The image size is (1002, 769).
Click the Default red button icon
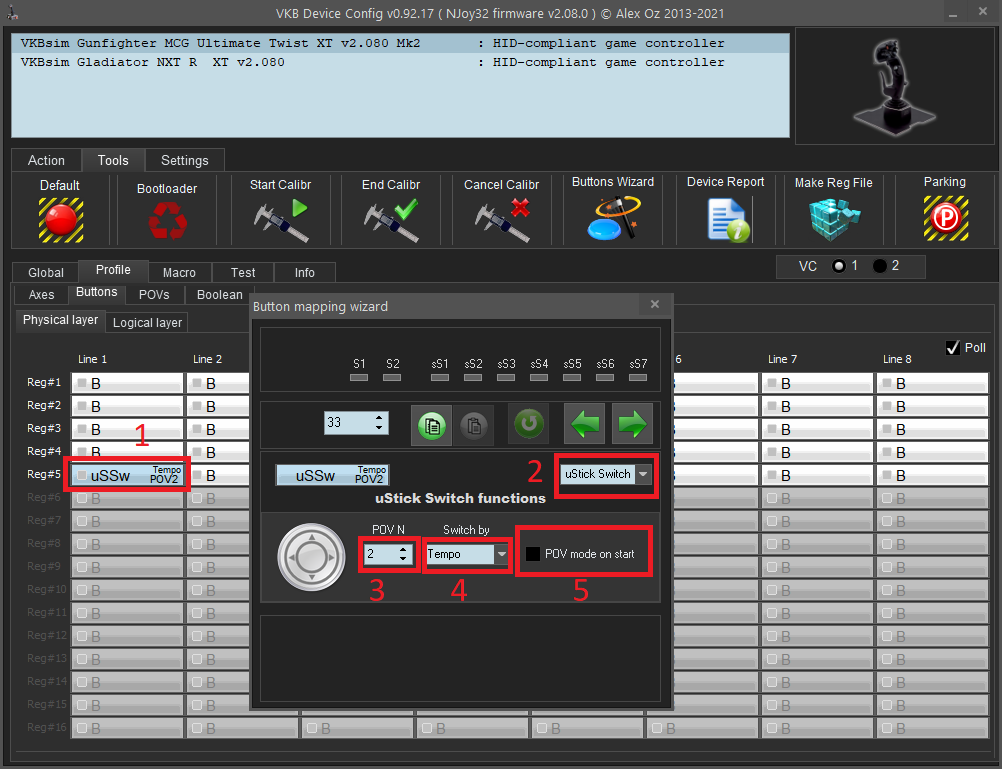click(x=61, y=220)
